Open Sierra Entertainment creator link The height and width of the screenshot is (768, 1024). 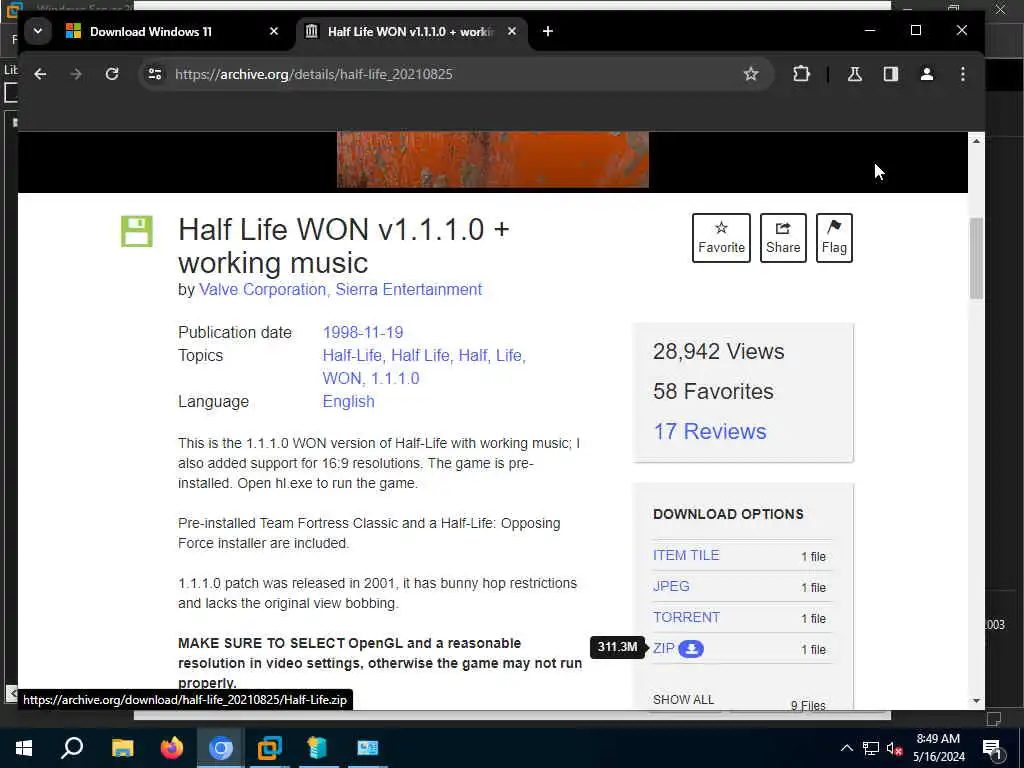409,289
